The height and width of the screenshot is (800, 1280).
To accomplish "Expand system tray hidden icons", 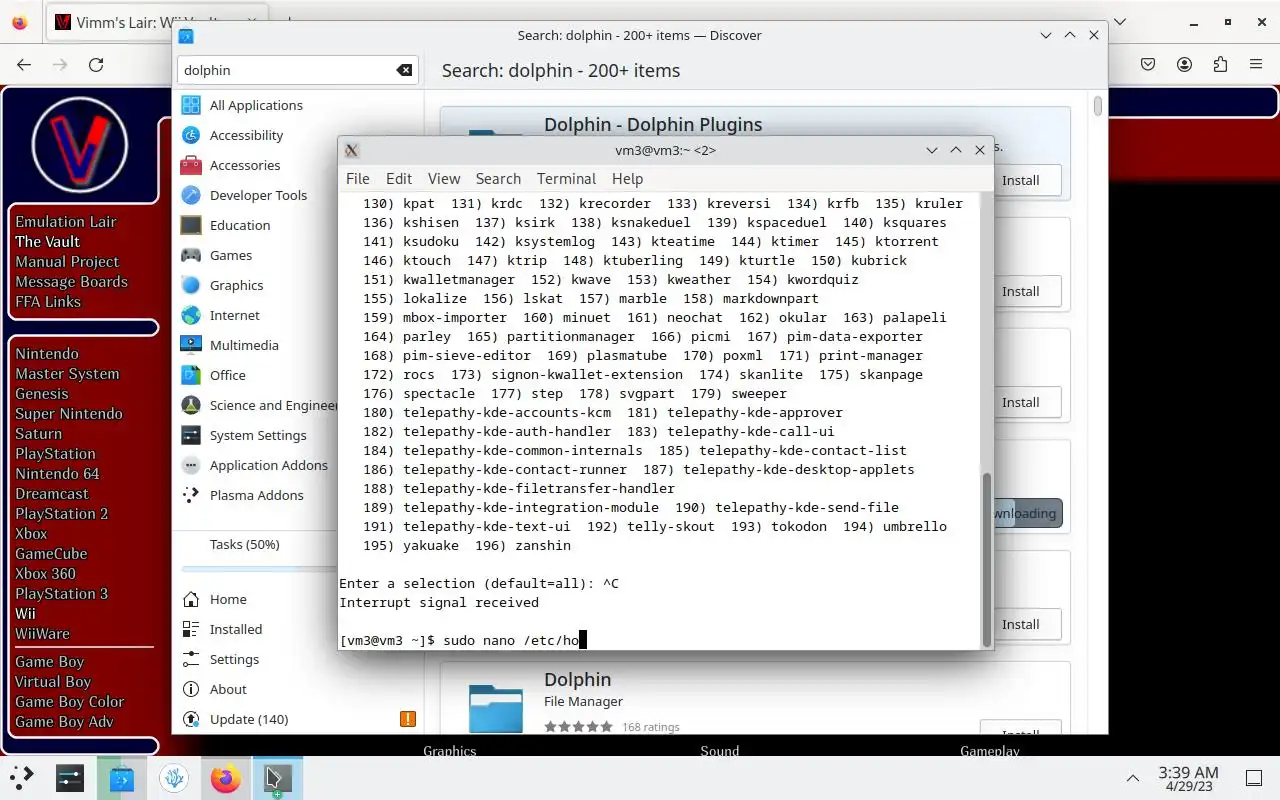I will click(x=1133, y=778).
